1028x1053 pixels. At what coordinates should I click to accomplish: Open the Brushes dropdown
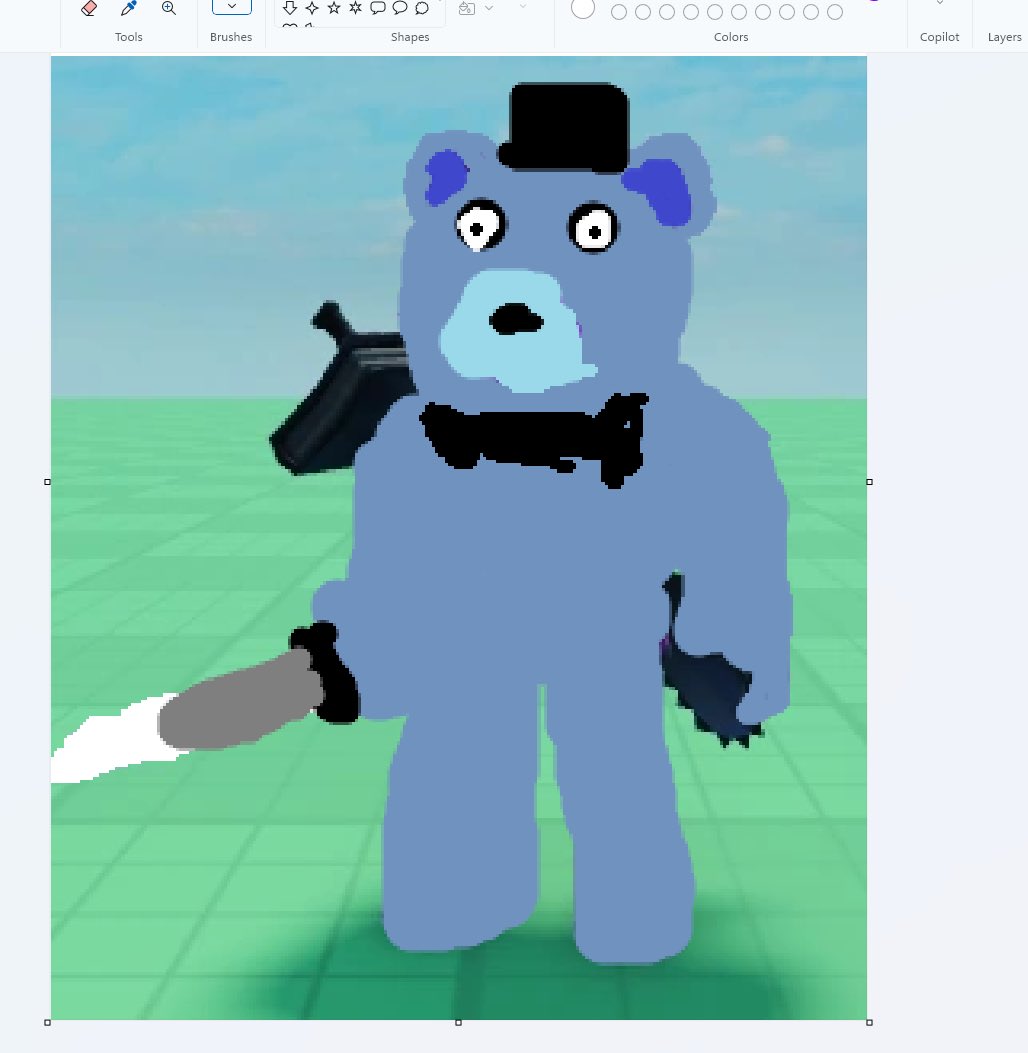click(x=232, y=7)
